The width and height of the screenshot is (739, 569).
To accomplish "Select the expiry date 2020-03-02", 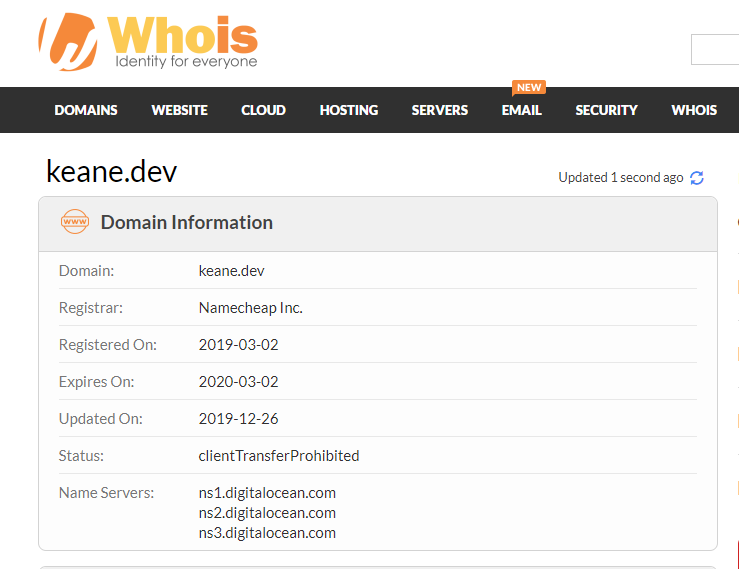I will pyautogui.click(x=238, y=381).
